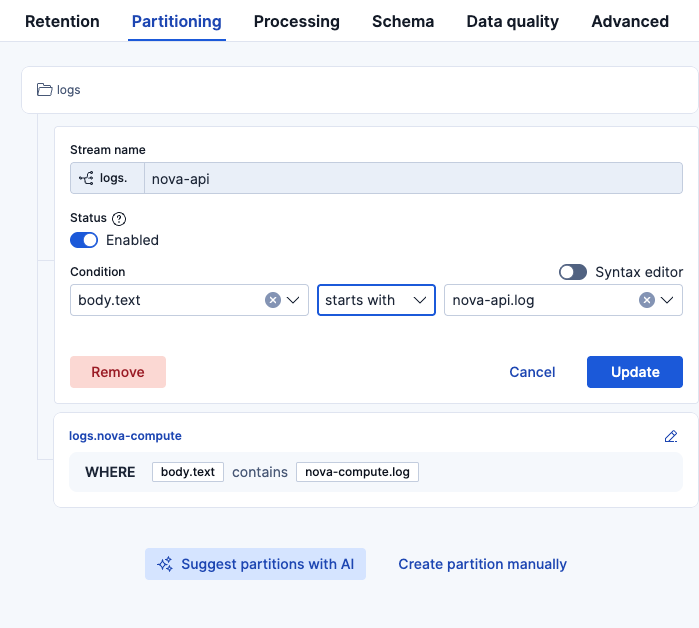Clear the body.text field selection

coord(273,300)
